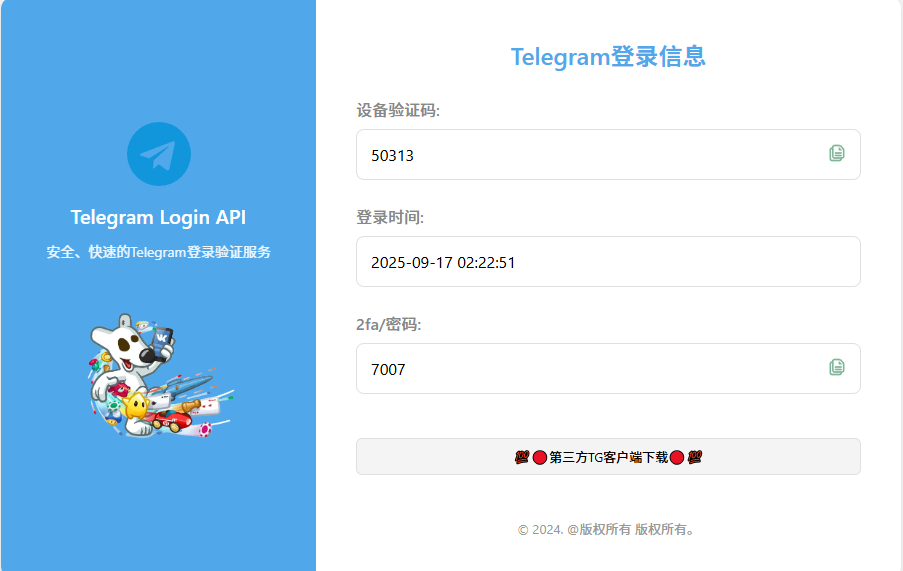Click the Telegram登录信息 heading
Screen dimensions: 903x571
[608, 56]
